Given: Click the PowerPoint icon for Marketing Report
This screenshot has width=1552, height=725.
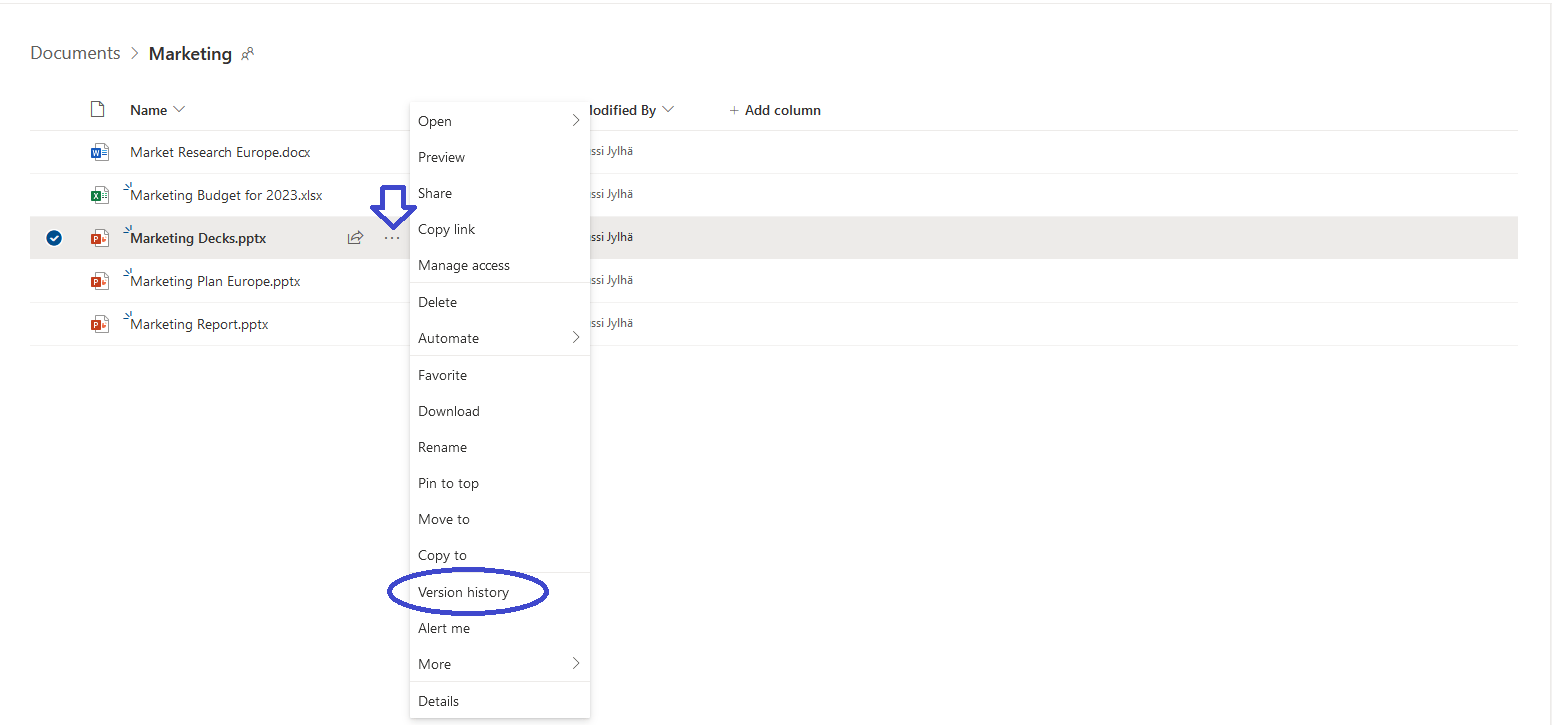Looking at the screenshot, I should coord(99,324).
